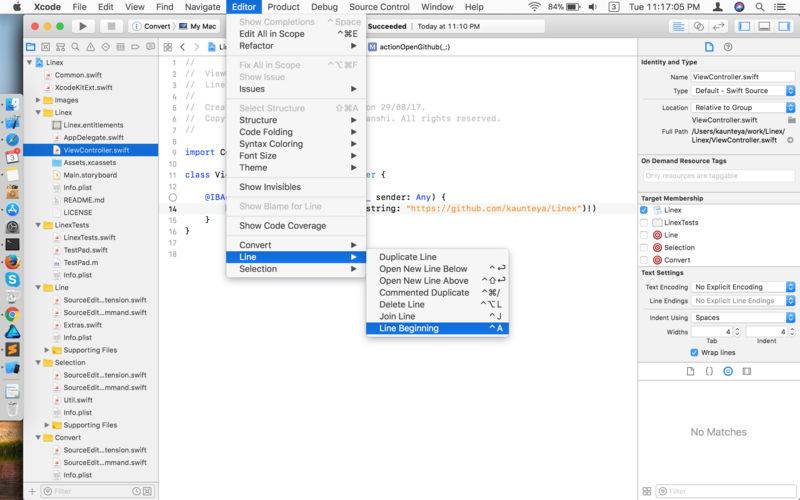Go forward with the jump bar right arrow
Viewport: 800px width, 500px height.
pos(196,47)
